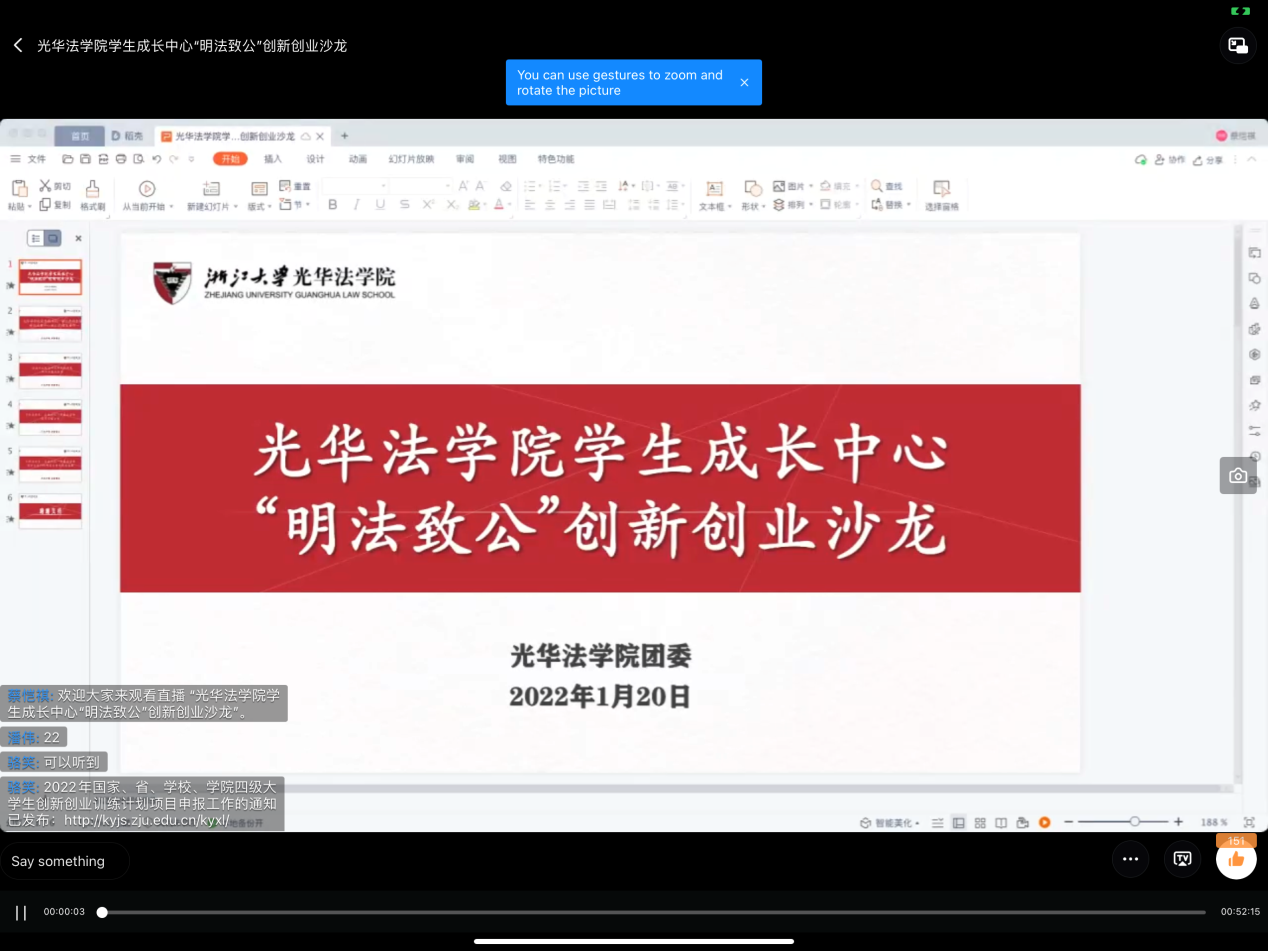Open the kyjs.zju.edu.cn link in chat

[147, 820]
